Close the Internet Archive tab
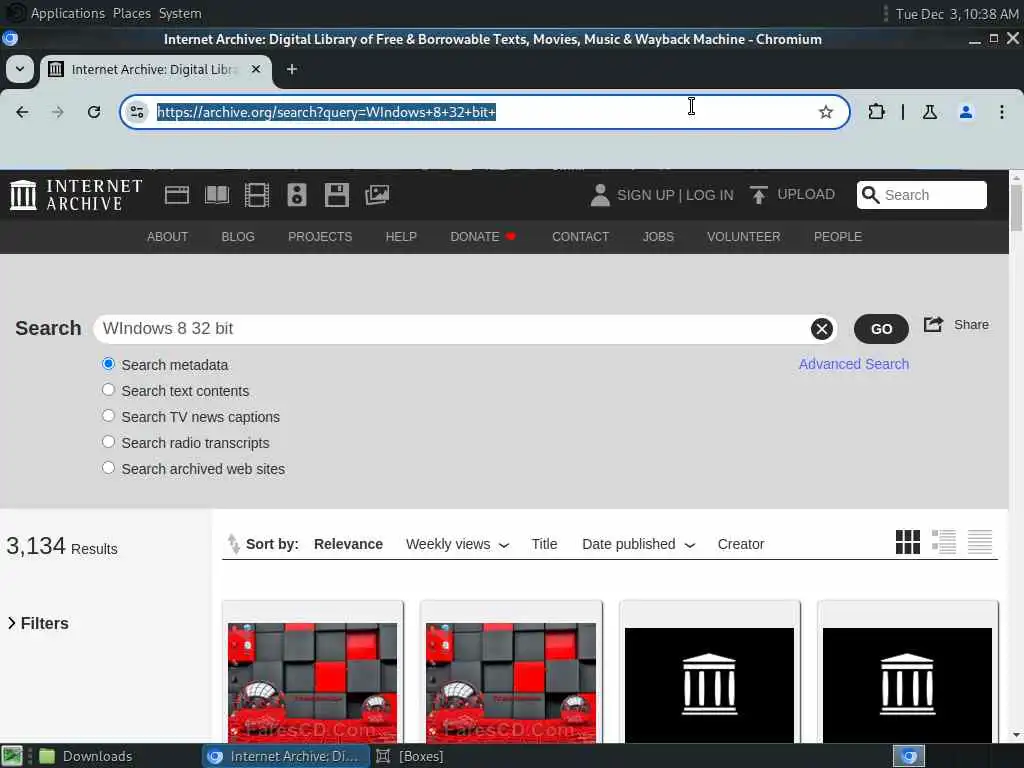 tap(256, 69)
